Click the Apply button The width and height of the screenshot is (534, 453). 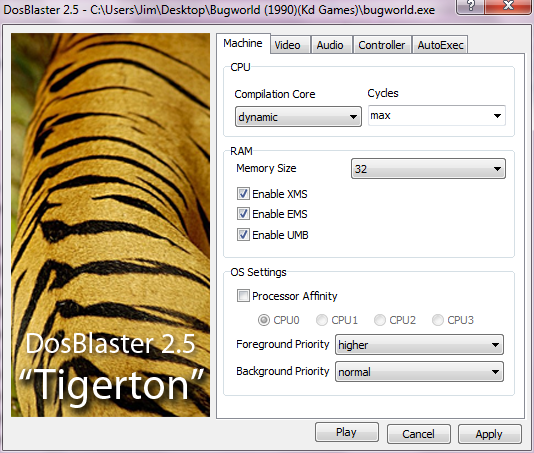pyautogui.click(x=489, y=434)
